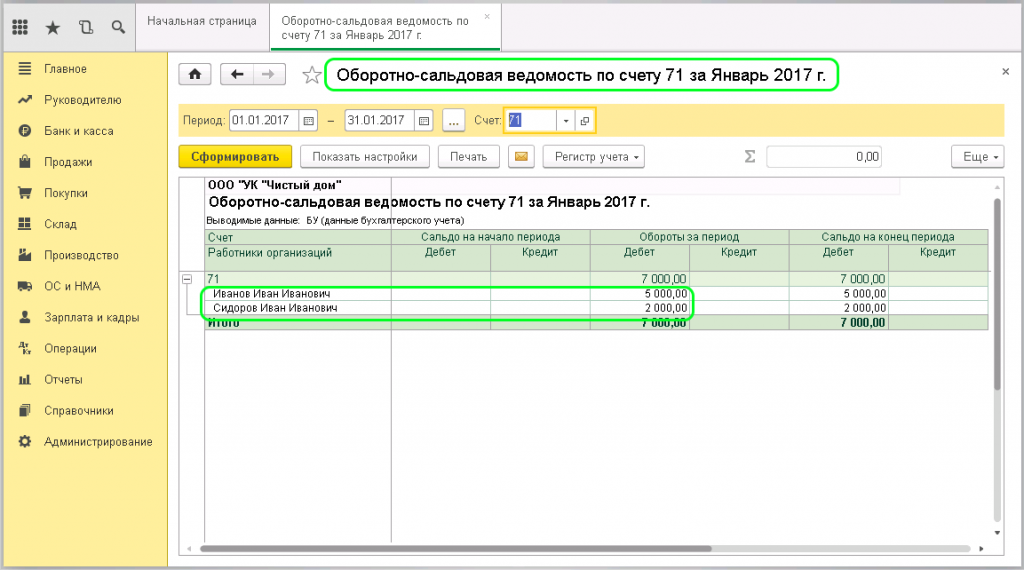Open the sections menu grid icon
Image resolution: width=1024 pixels, height=570 pixels.
tap(20, 27)
